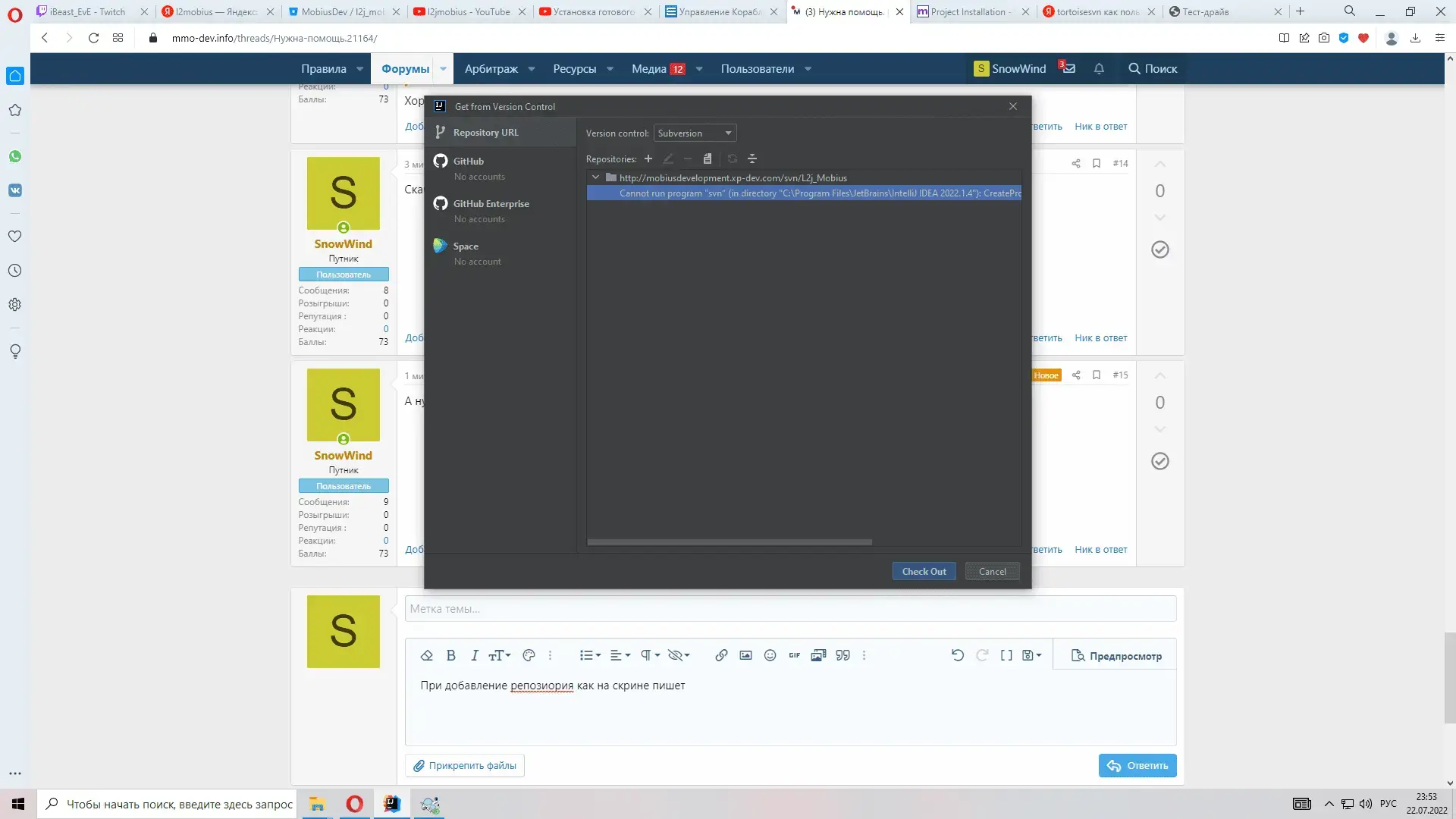Close the Get from Version Control dialog
This screenshot has height=819, width=1456.
point(1013,106)
